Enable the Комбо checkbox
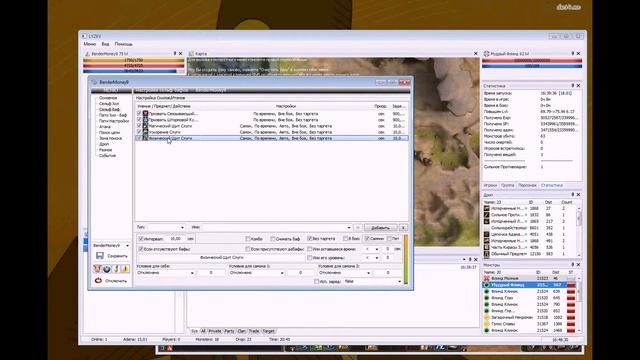Viewport: 640px width, 360px height. (x=248, y=239)
